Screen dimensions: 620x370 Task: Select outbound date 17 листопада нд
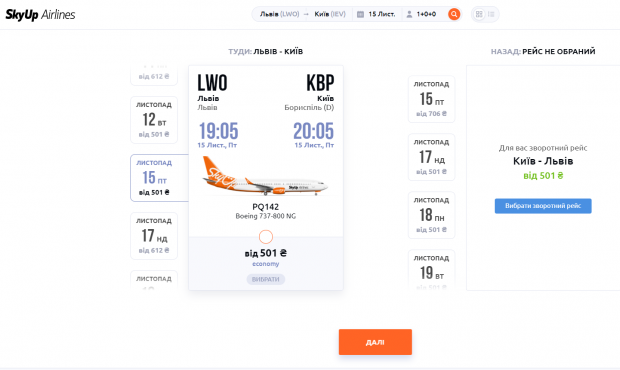click(x=154, y=236)
